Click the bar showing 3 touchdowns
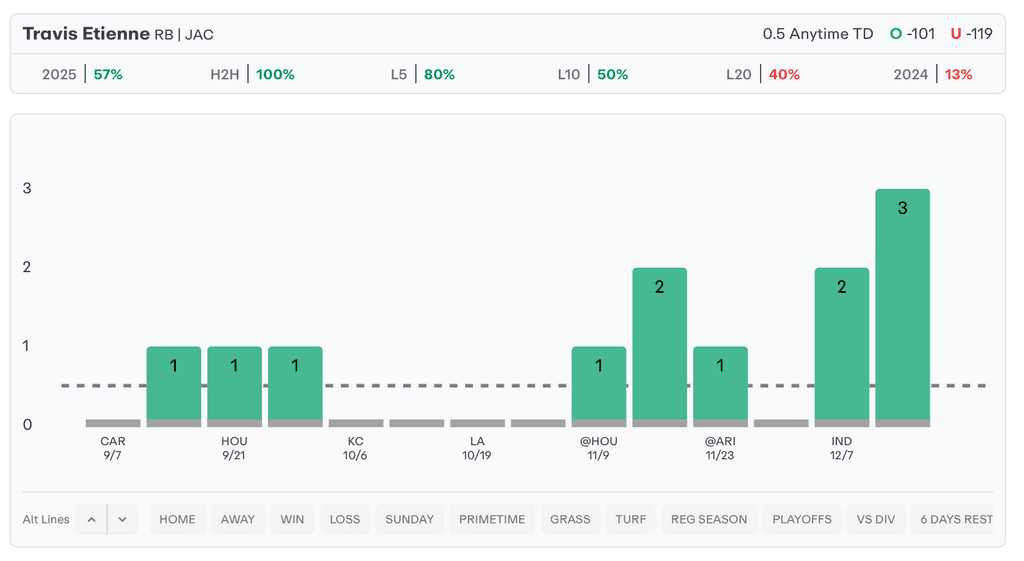Viewport: 1024px width, 561px height. [x=902, y=305]
